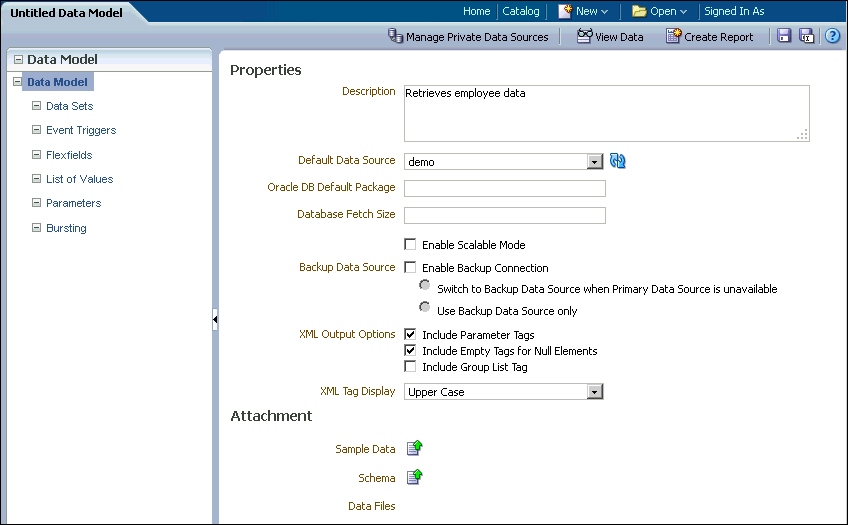The width and height of the screenshot is (848, 525).
Task: Select the Untitled Data Model tab
Action: tap(67, 12)
